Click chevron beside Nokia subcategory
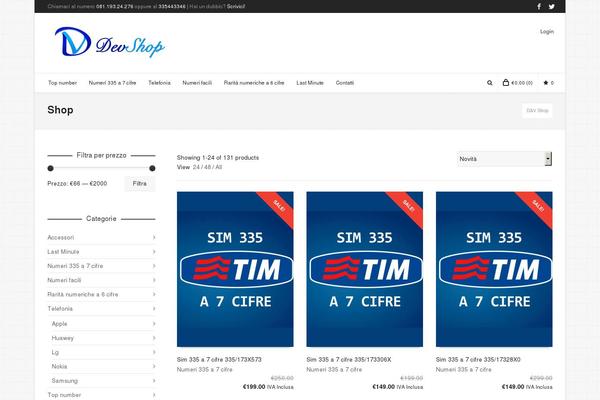 (154, 366)
